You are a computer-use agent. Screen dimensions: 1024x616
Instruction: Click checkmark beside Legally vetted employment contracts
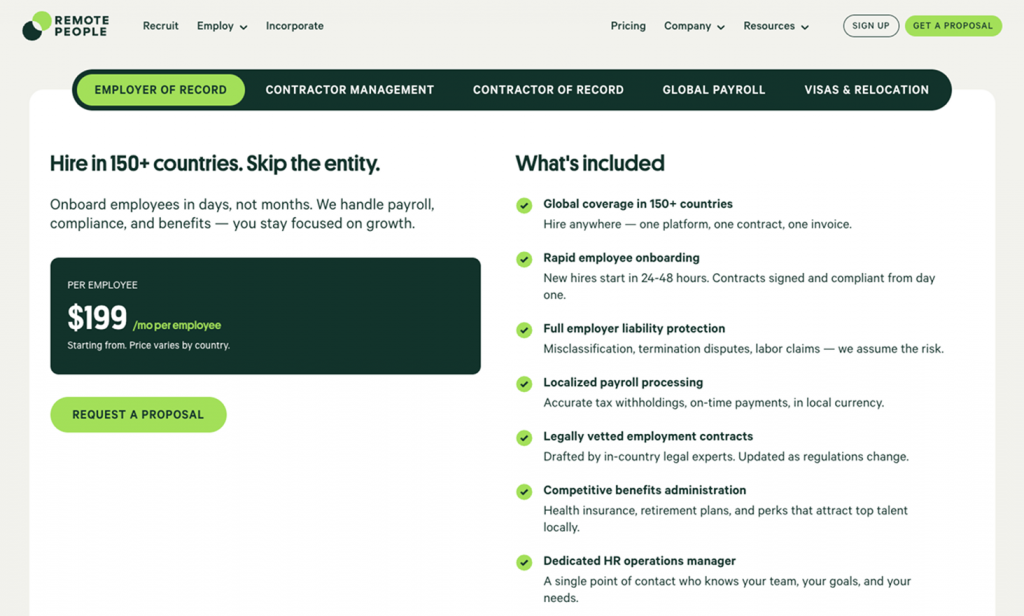[524, 438]
